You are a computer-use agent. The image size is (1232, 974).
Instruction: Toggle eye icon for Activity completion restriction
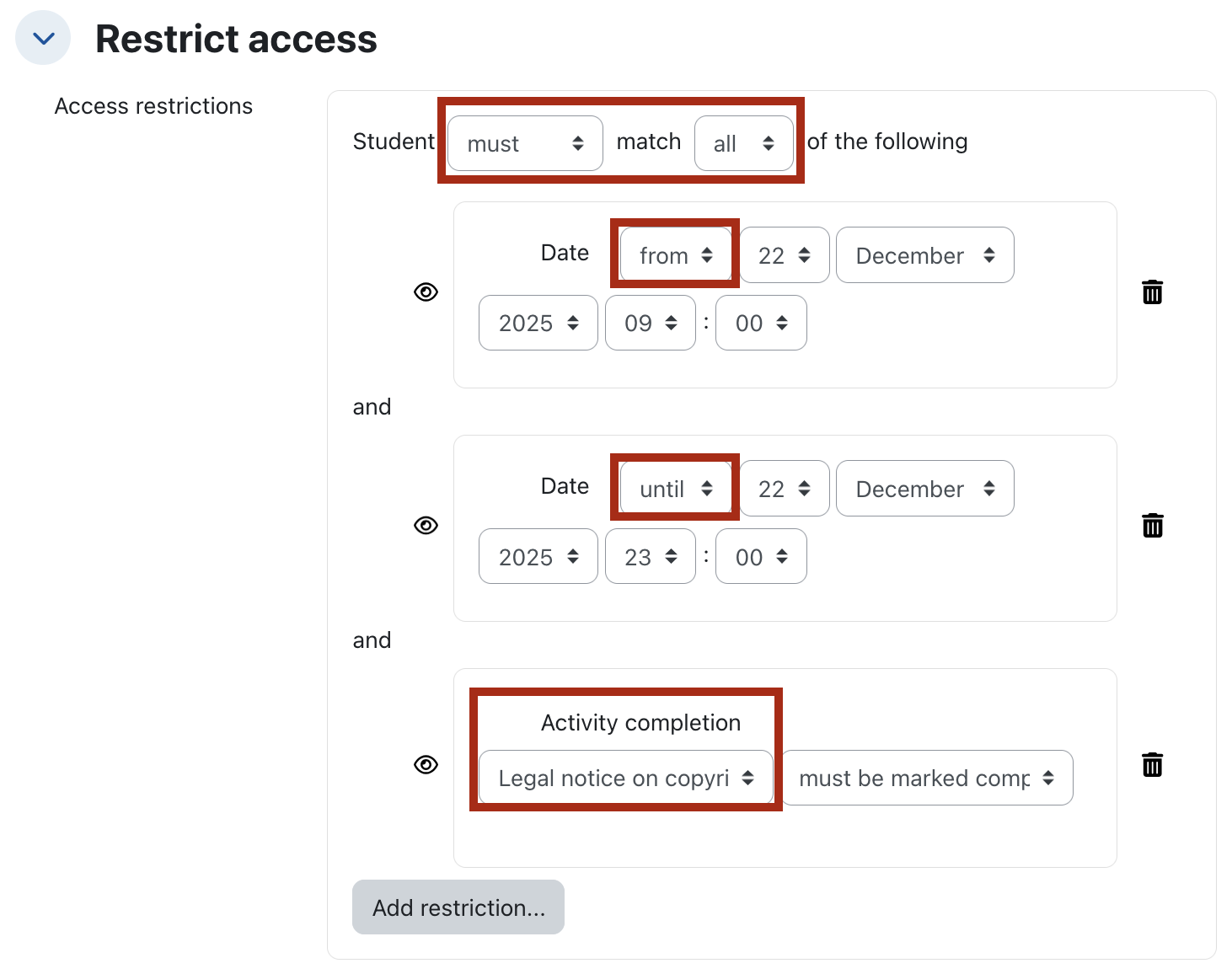pos(426,765)
